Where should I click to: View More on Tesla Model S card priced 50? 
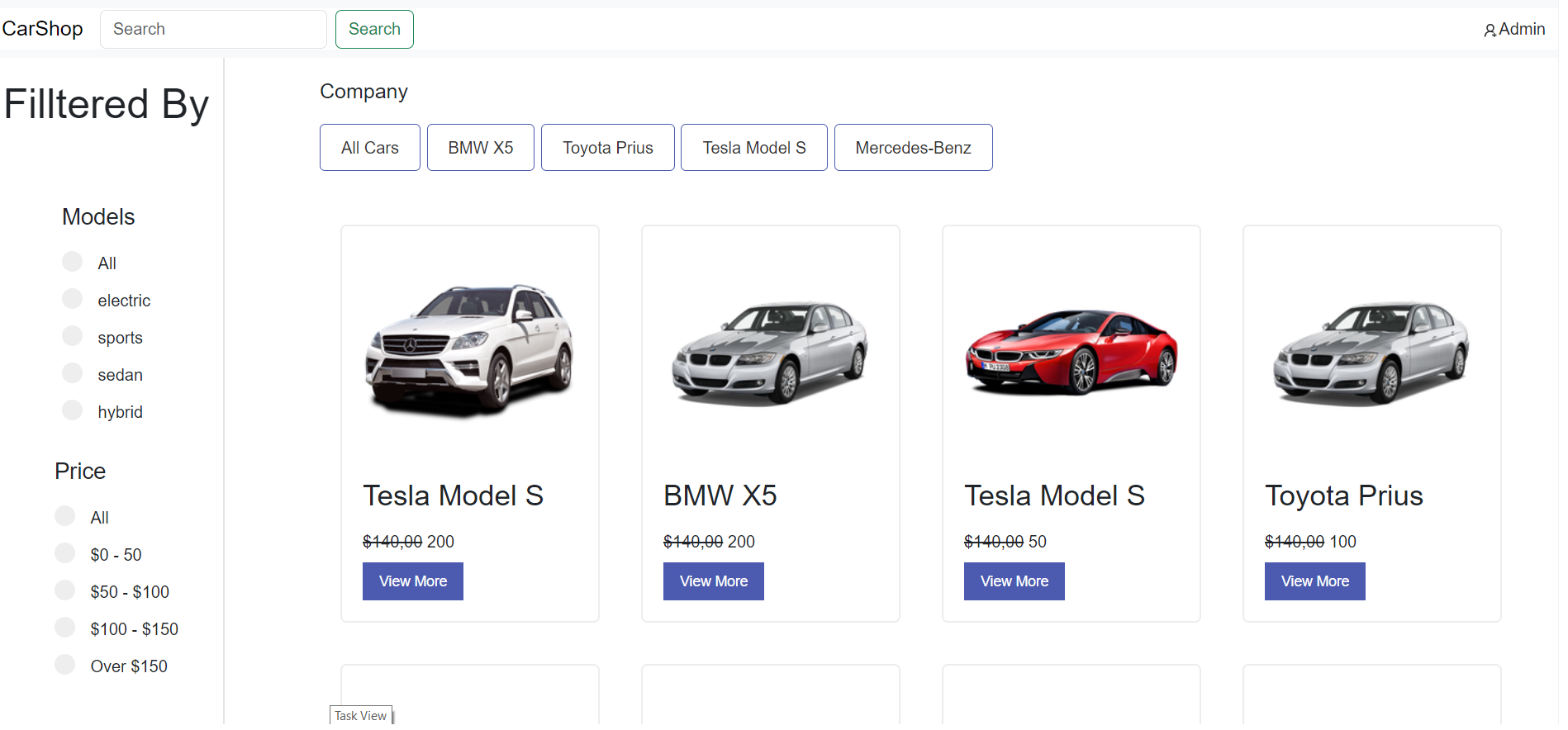(x=1014, y=581)
